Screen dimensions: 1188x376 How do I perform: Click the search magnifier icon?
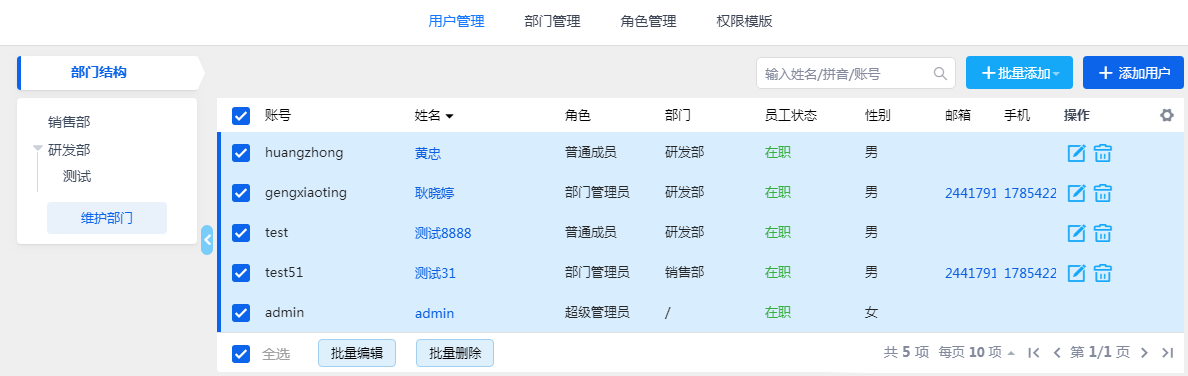tap(940, 74)
